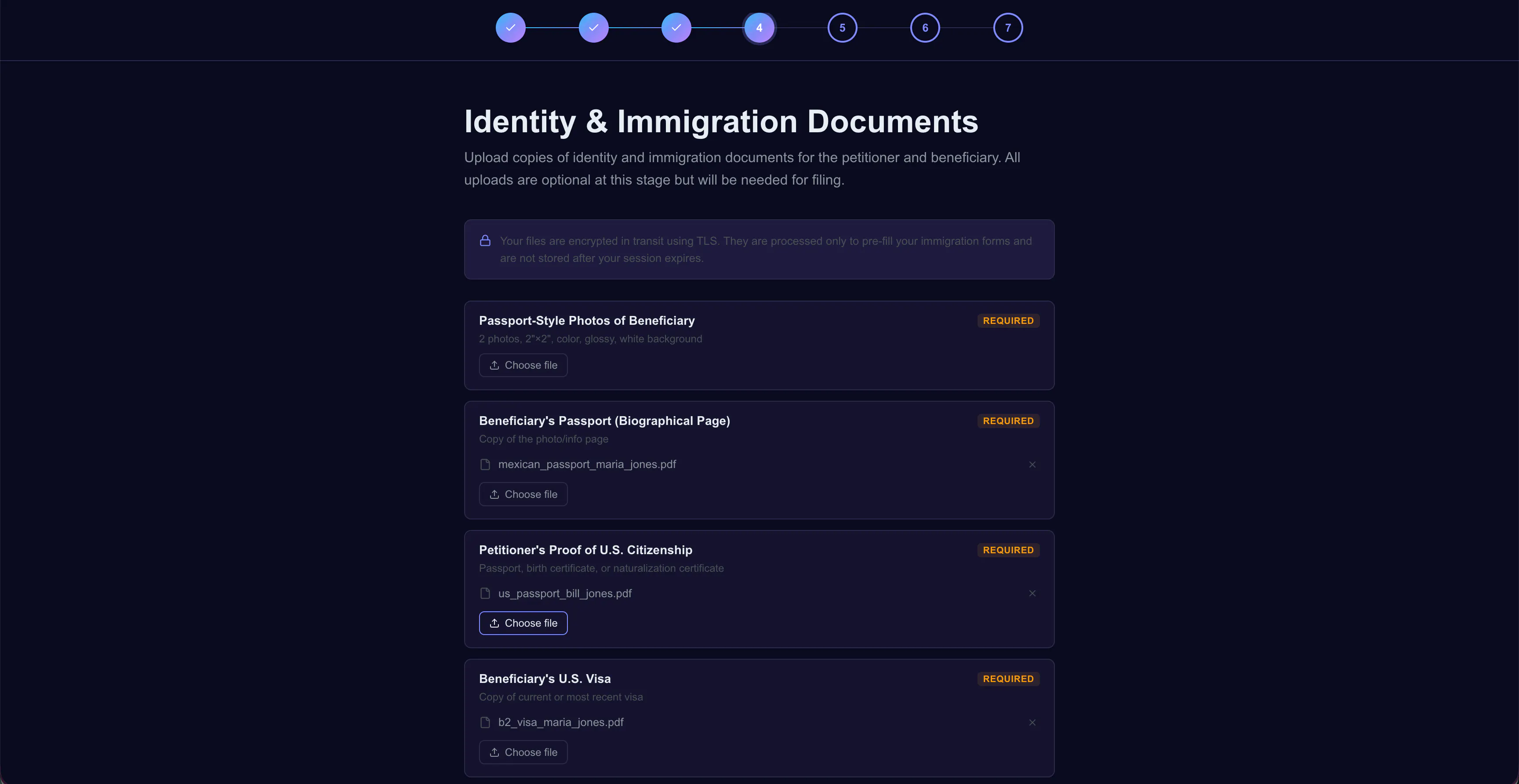Click REQUIRED badge on Passport-Style Photos card
This screenshot has width=1519, height=784.
(1008, 321)
